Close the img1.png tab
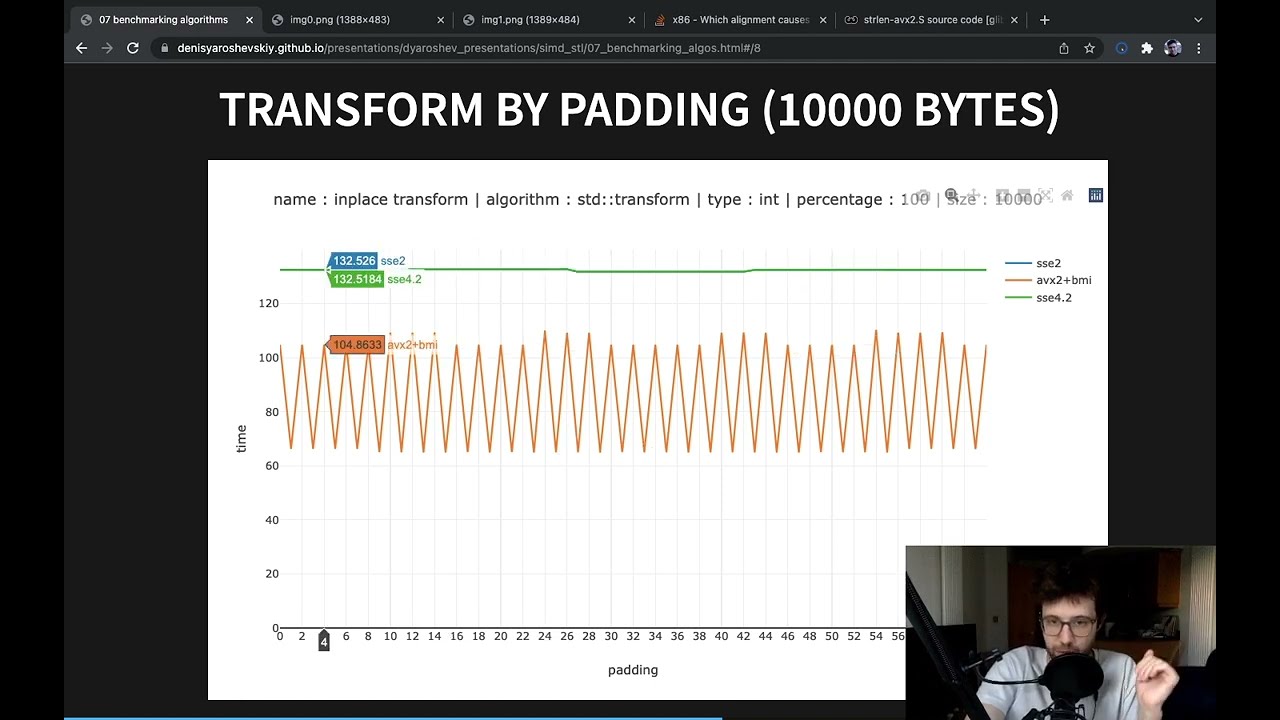 [632, 20]
